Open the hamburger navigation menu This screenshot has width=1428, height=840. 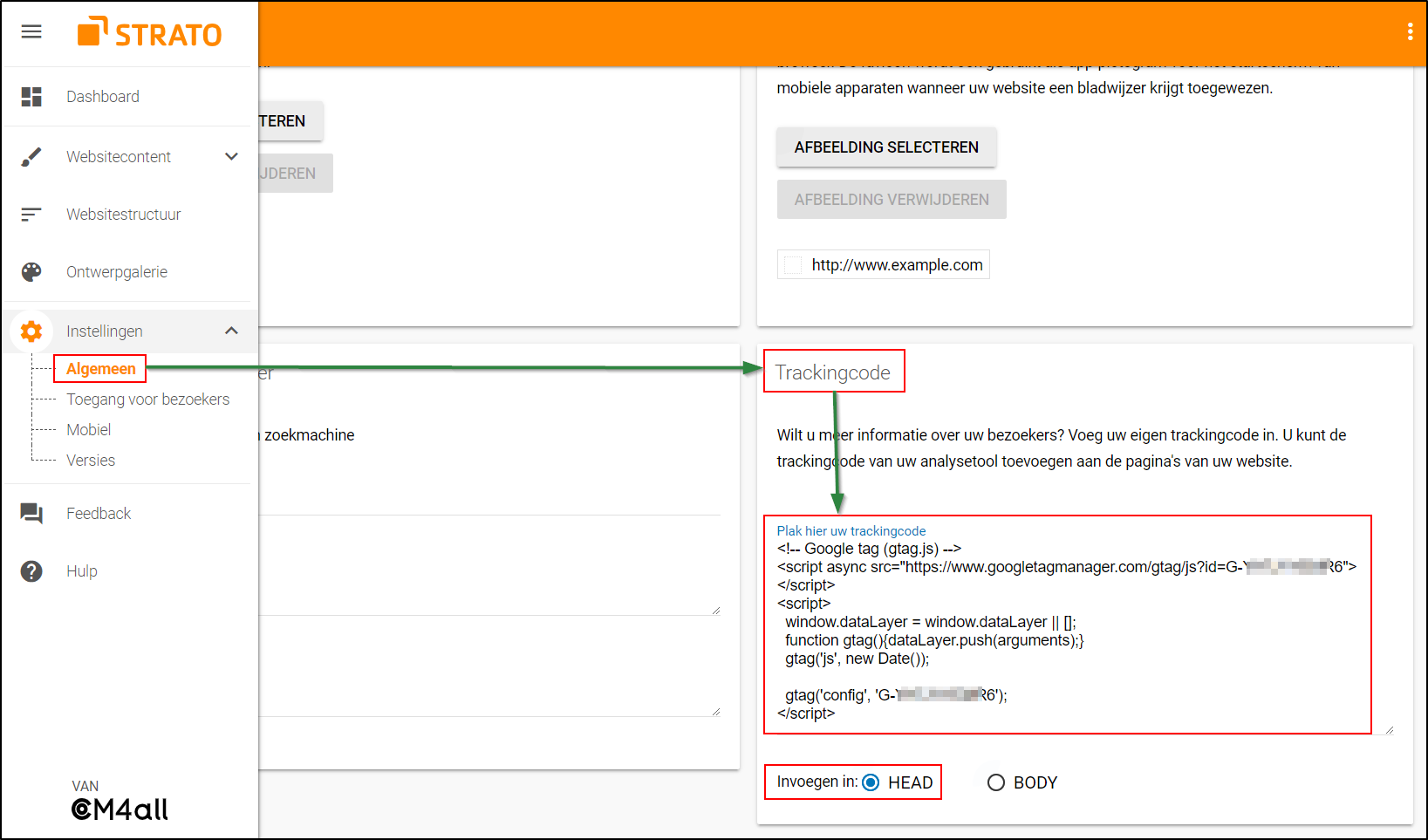(x=31, y=31)
